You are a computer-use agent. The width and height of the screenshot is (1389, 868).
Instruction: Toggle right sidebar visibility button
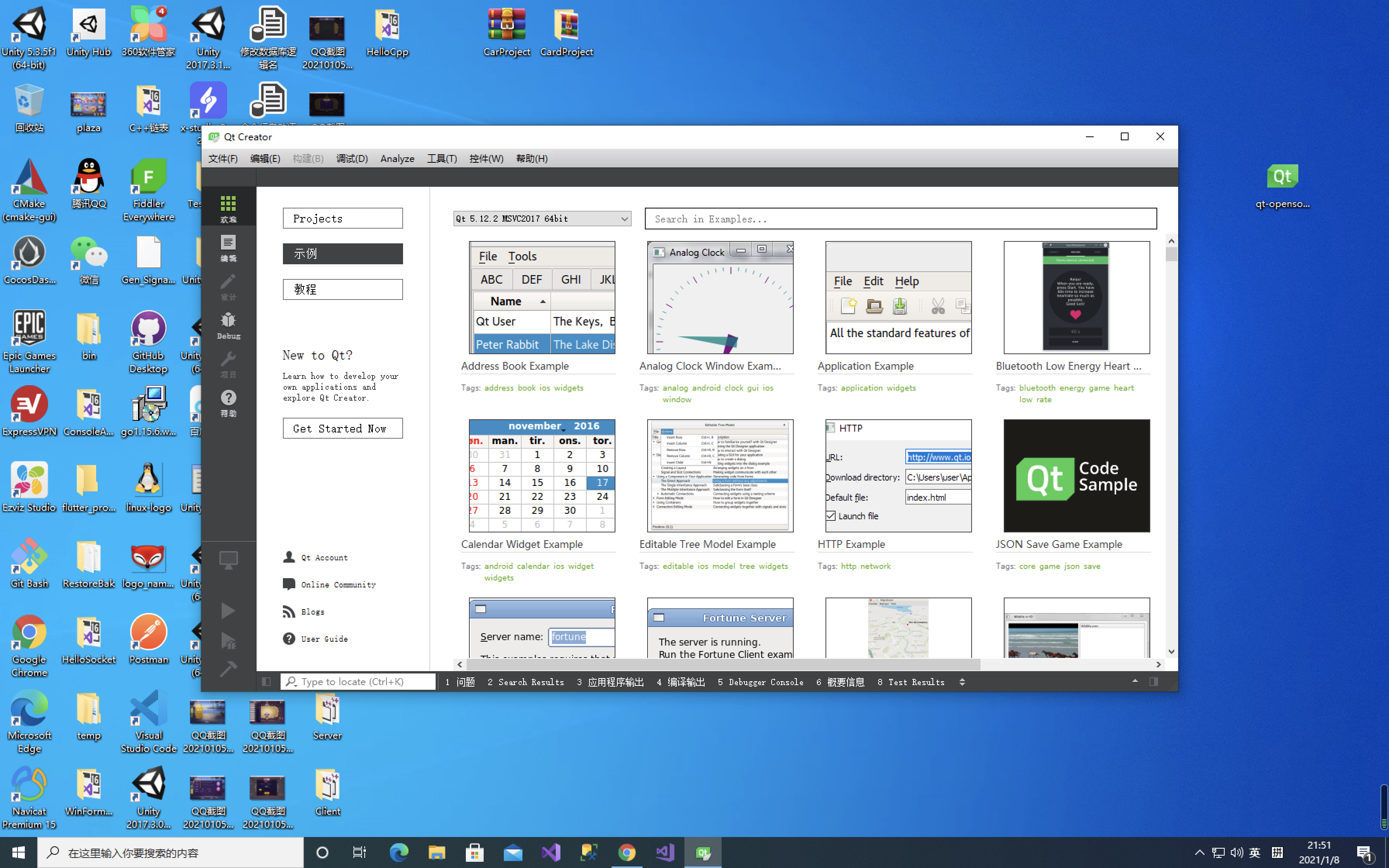point(1154,682)
